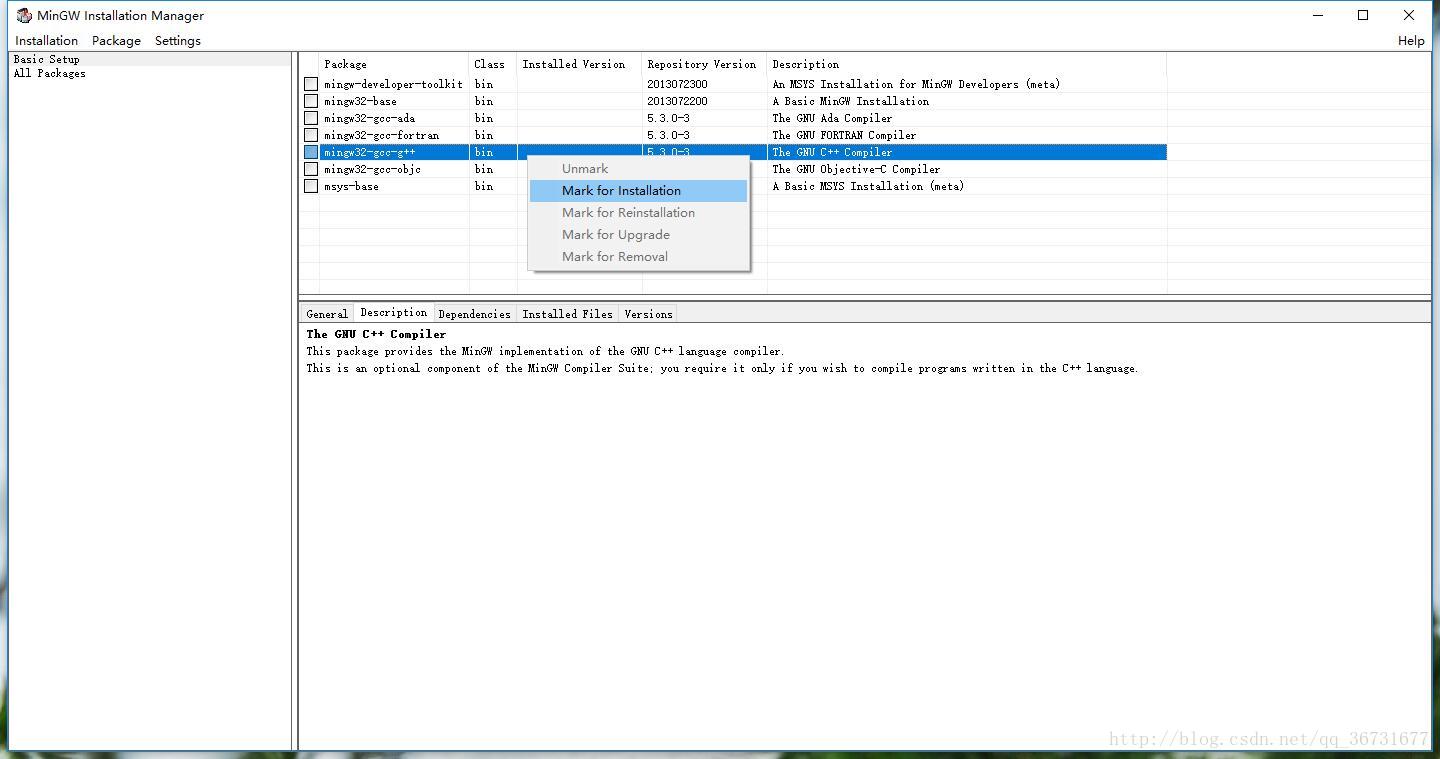Screen dimensions: 1440x759
Task: Minimize the MinGW Installation Manager window
Action: [1317, 15]
